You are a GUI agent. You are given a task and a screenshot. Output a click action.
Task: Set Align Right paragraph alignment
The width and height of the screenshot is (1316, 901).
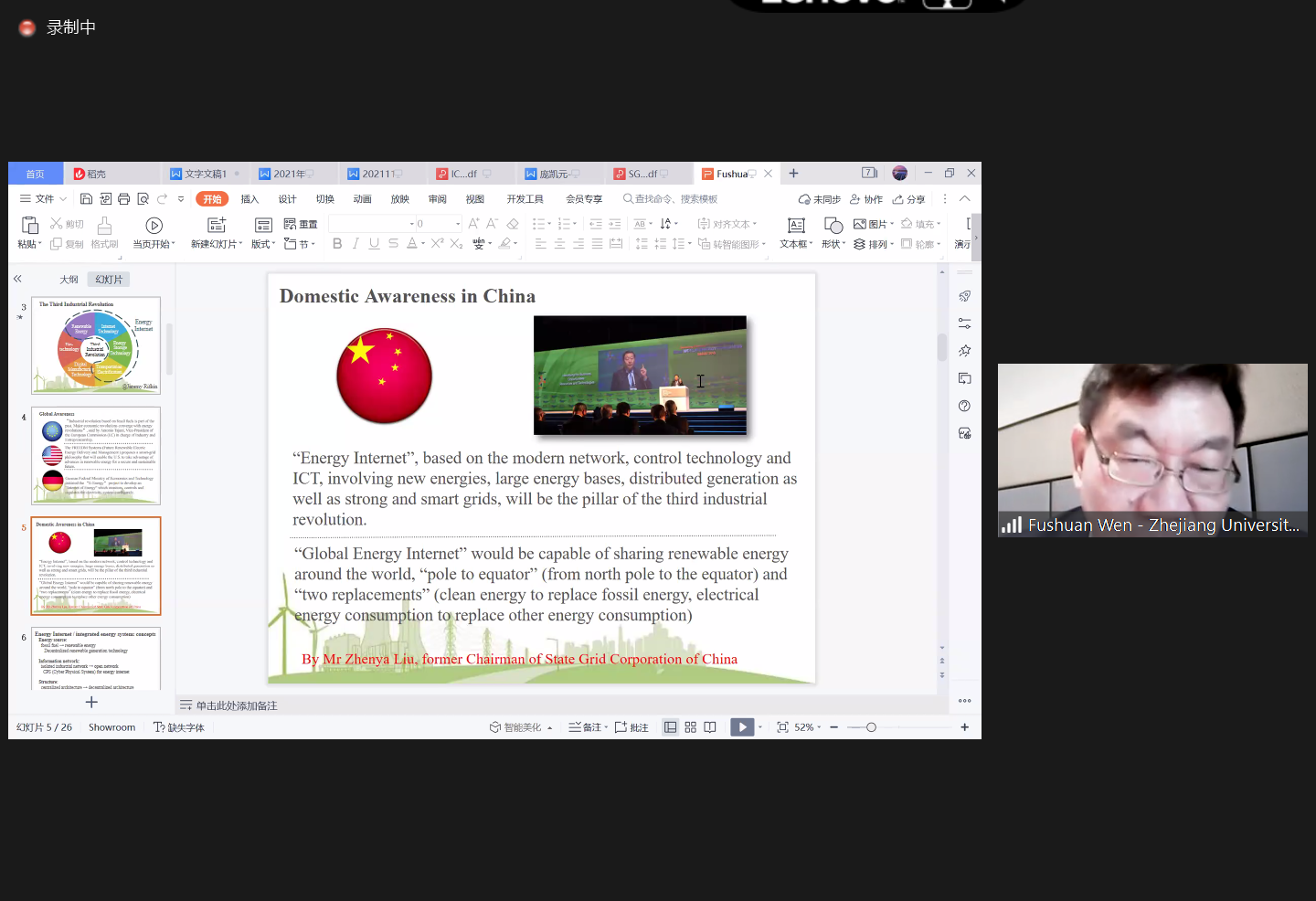point(578,244)
